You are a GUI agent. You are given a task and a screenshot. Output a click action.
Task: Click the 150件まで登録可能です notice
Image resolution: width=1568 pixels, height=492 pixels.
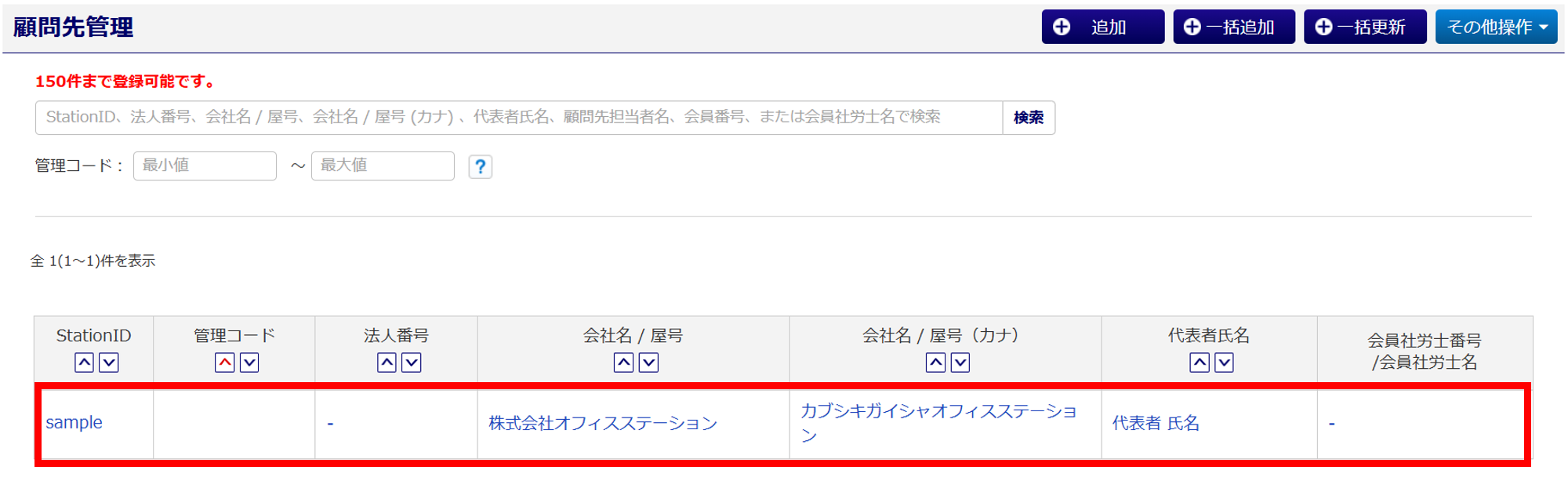(x=125, y=82)
